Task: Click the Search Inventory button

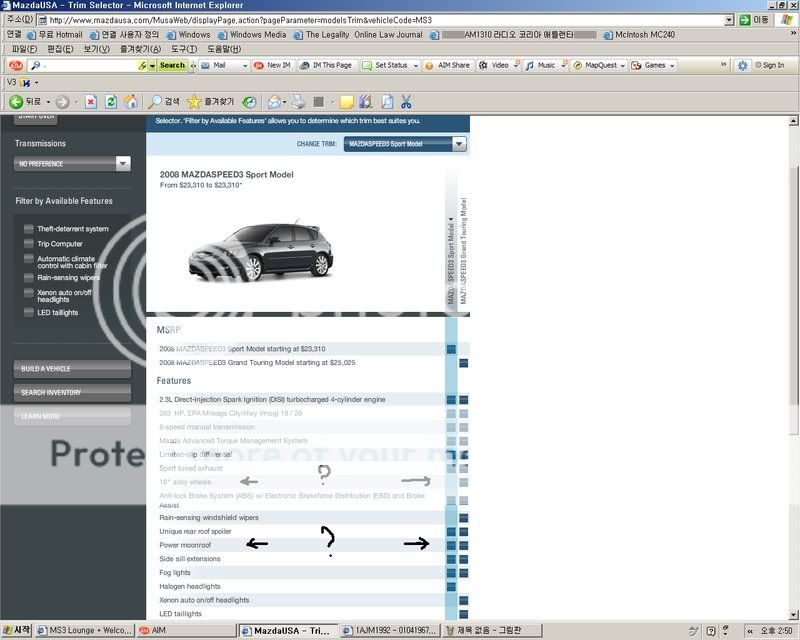Action: (x=72, y=392)
